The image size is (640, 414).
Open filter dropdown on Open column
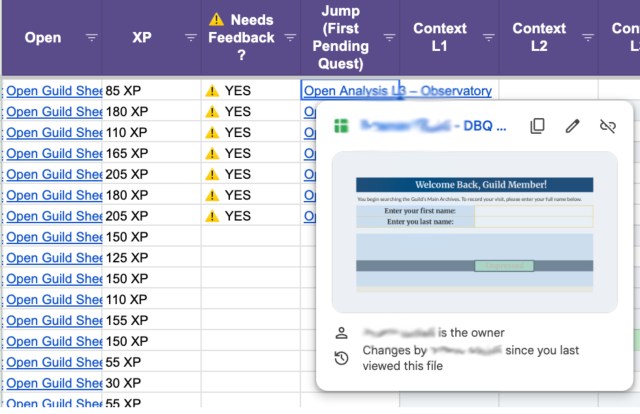click(x=92, y=38)
